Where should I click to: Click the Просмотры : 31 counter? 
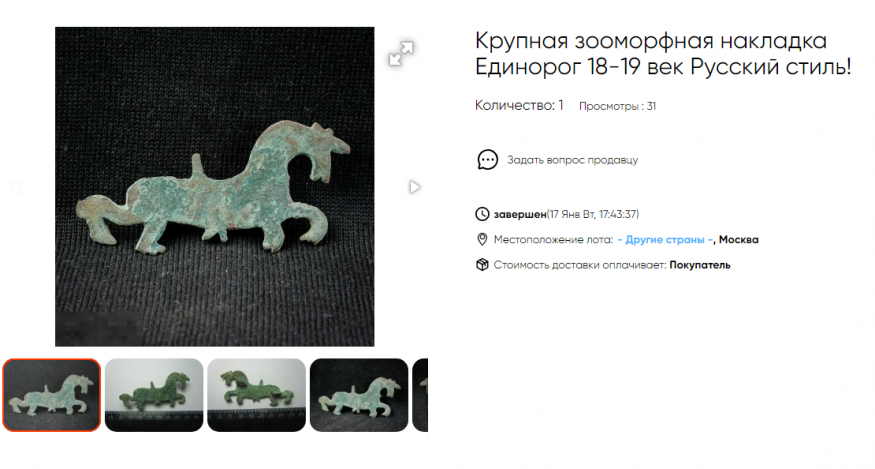(617, 106)
